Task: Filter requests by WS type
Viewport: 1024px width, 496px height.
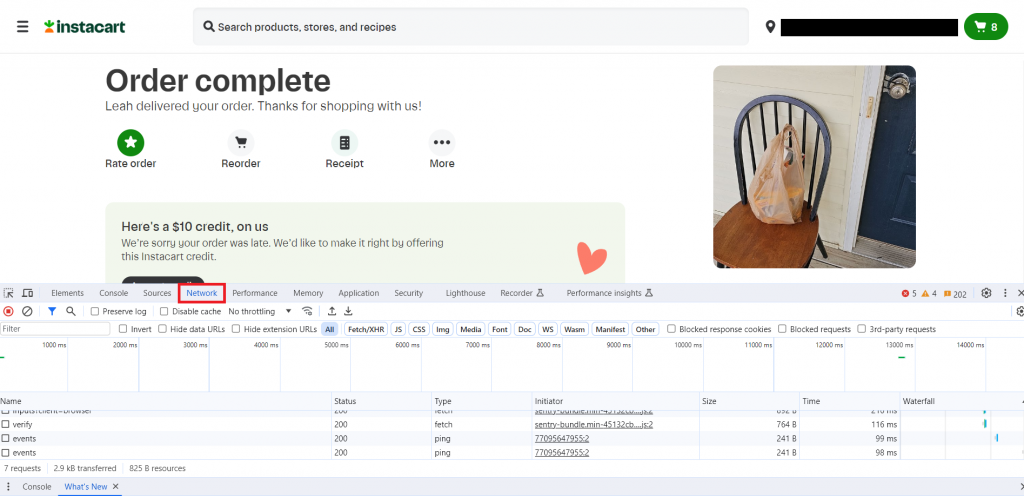Action: 548,330
